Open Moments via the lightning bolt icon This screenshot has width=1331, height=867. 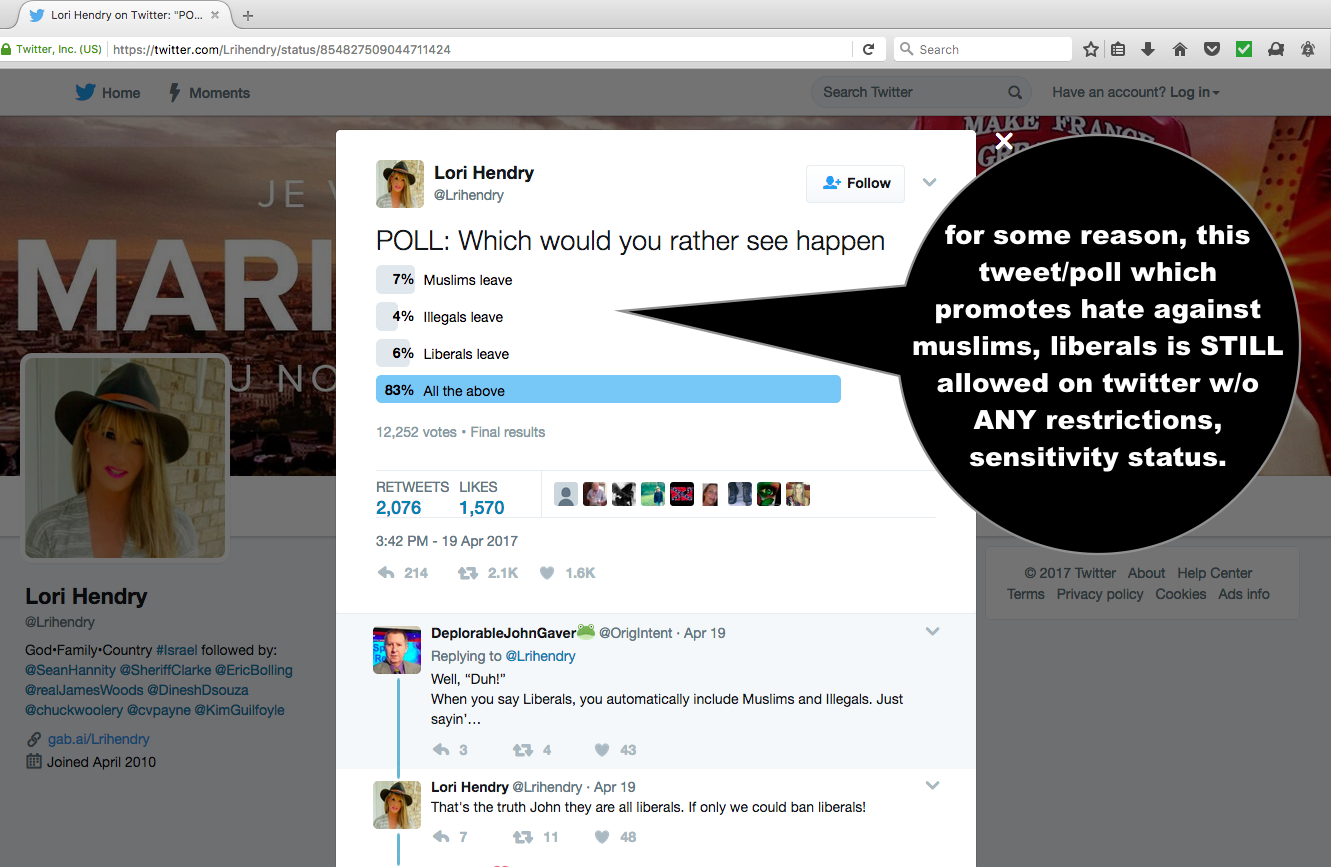174,93
